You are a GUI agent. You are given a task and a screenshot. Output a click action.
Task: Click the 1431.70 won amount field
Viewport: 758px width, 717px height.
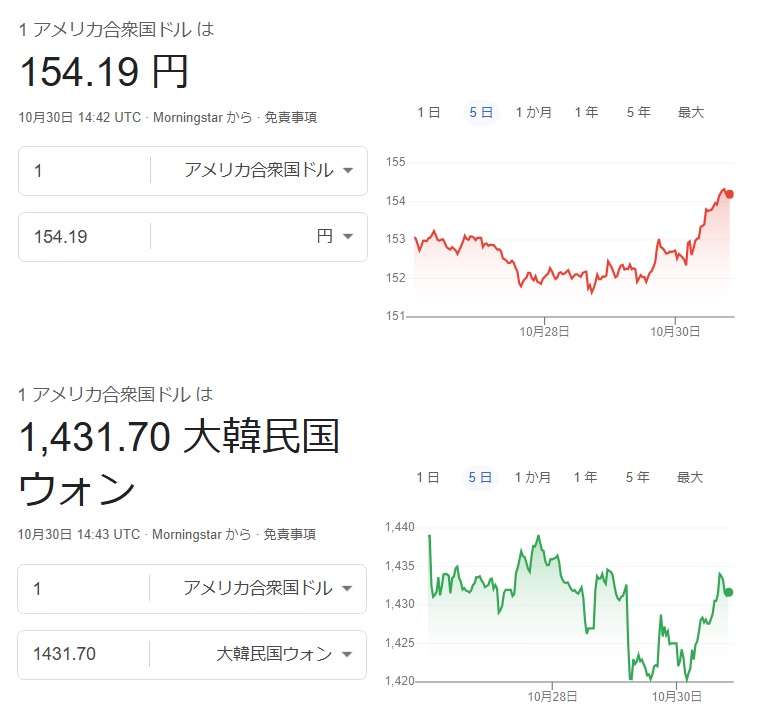tap(85, 655)
